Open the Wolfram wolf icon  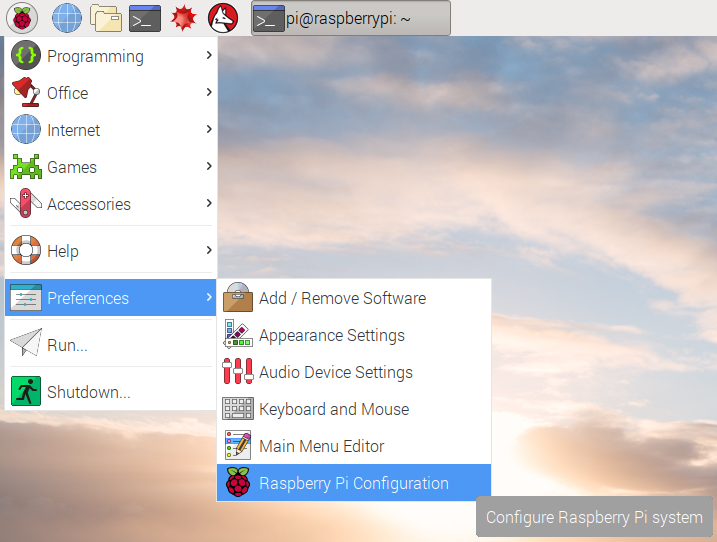(x=223, y=18)
